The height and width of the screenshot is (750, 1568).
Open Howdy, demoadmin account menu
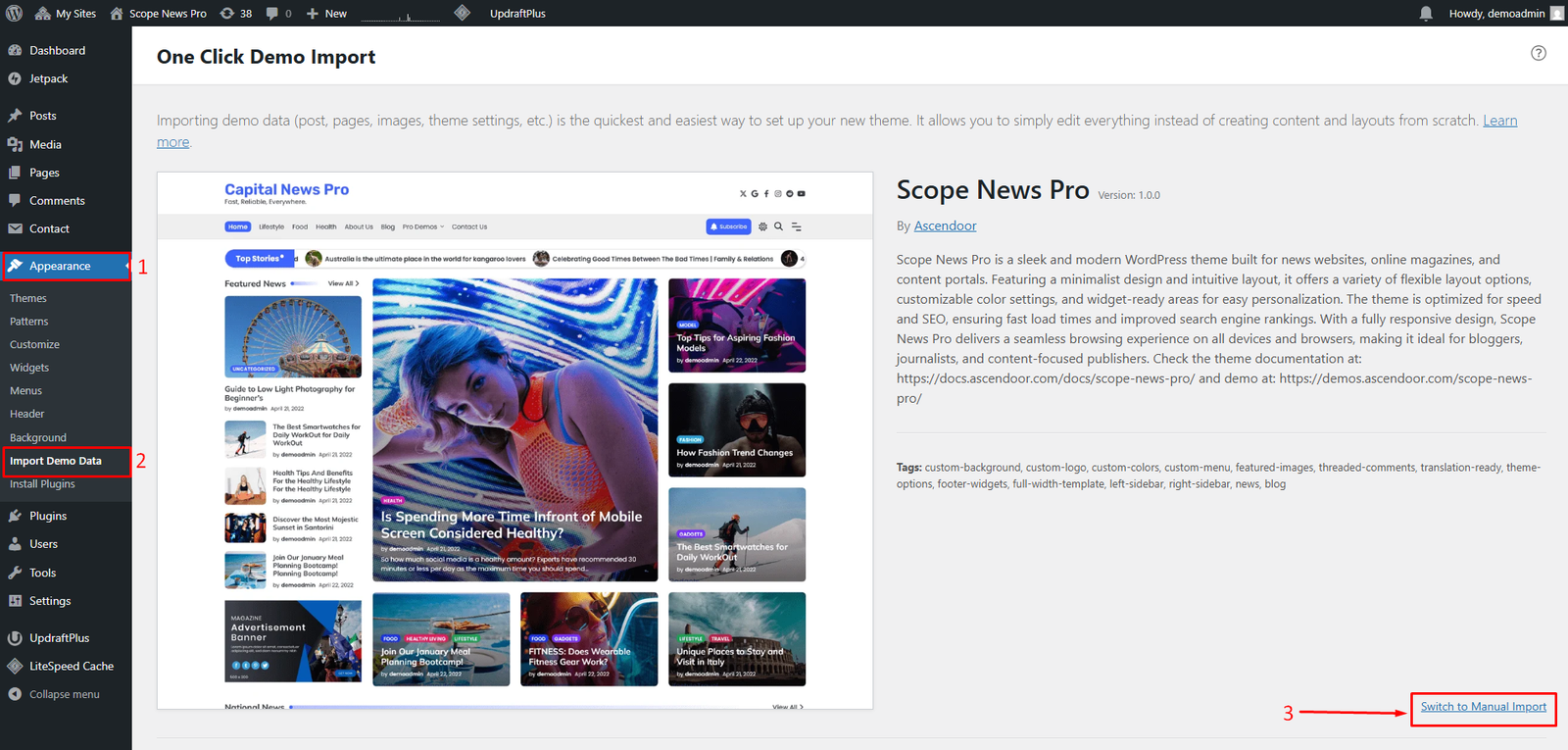pyautogui.click(x=1496, y=14)
